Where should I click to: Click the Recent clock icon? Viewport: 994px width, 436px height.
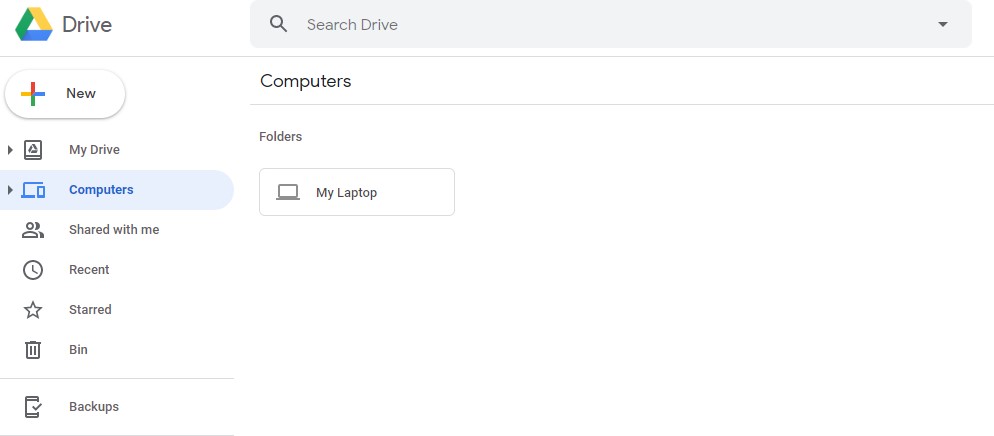tap(33, 270)
